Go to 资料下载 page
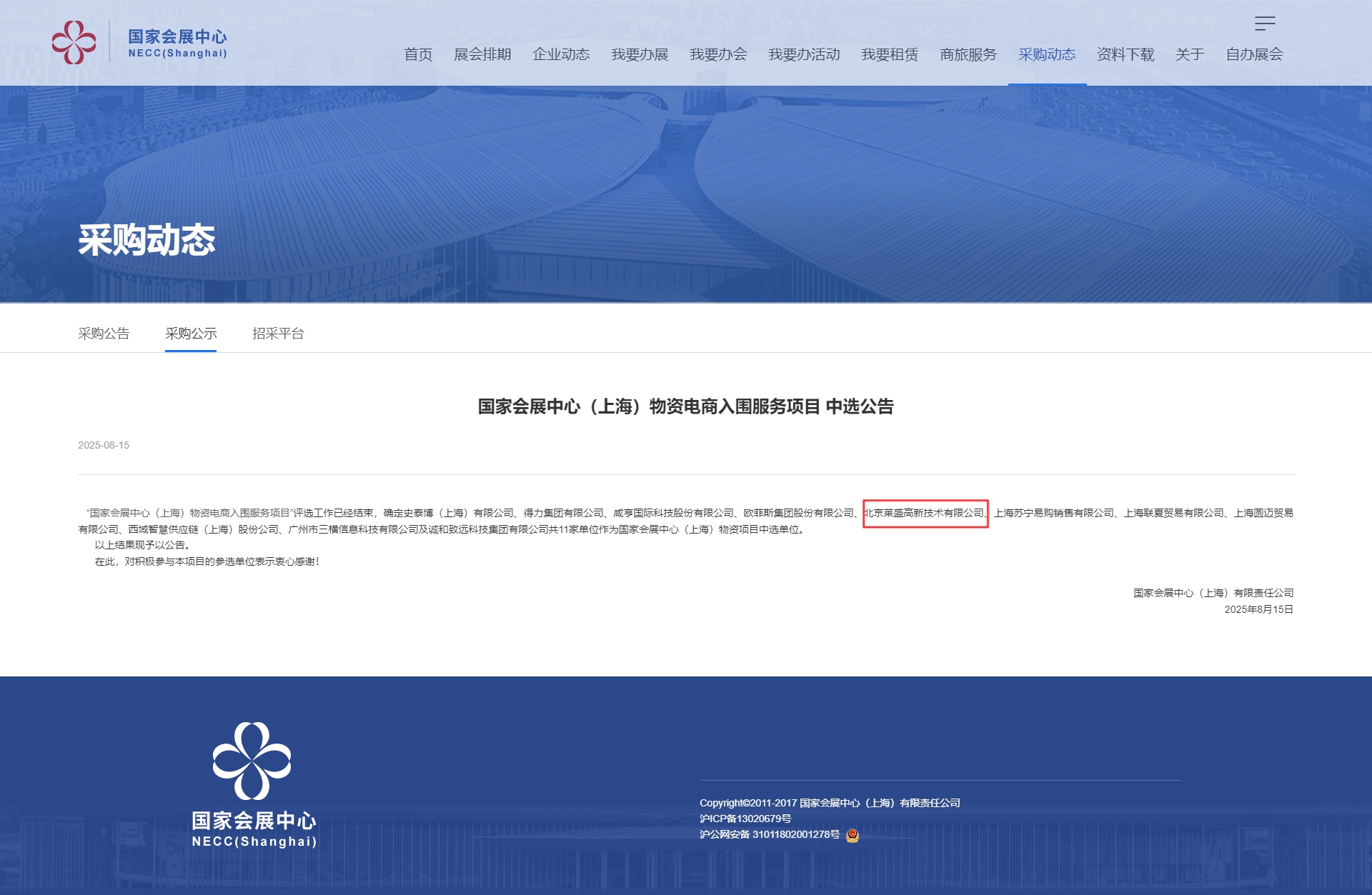Viewport: 1372px width, 895px height. (x=1125, y=55)
